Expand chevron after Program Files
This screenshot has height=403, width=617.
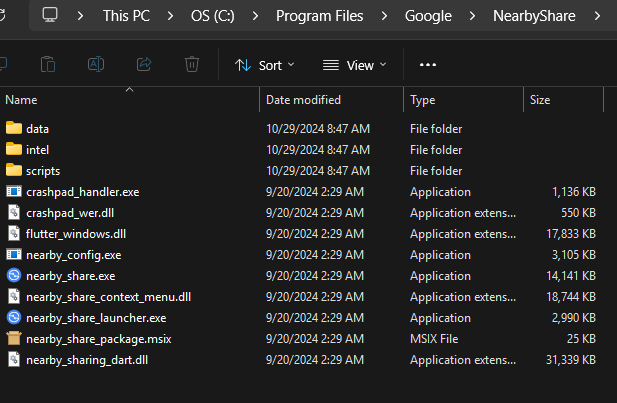coord(384,16)
